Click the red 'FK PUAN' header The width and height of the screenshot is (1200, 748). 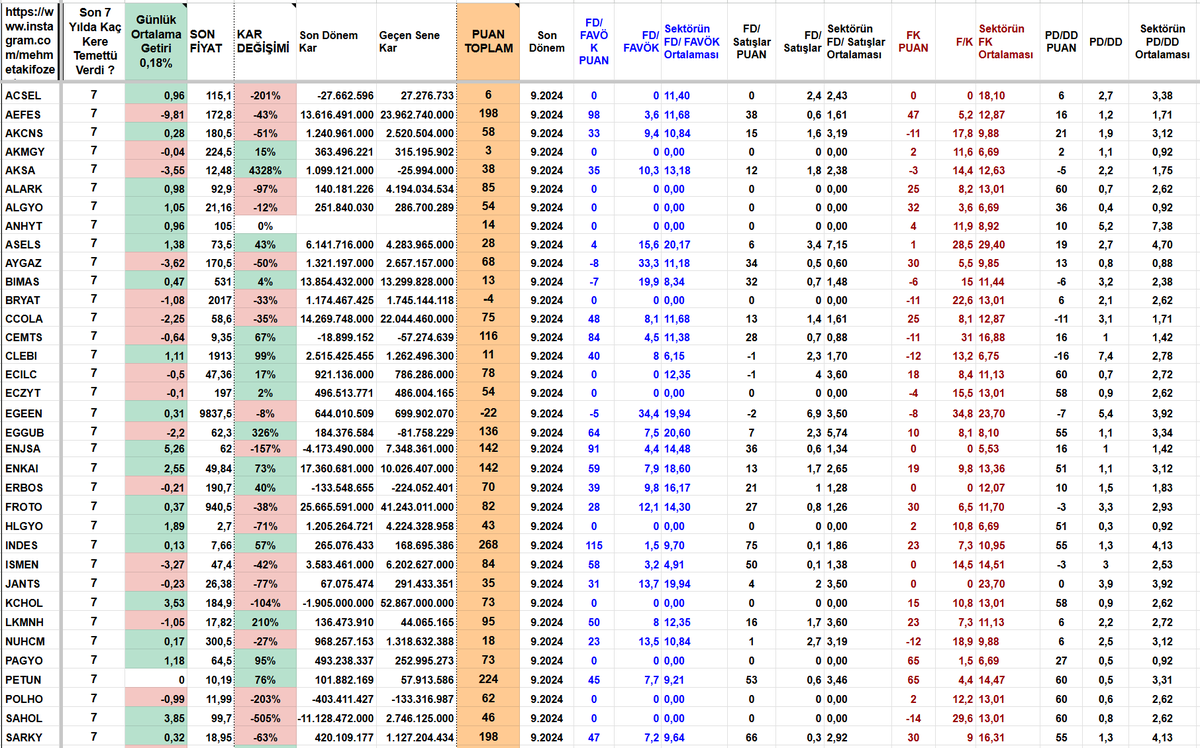pyautogui.click(x=913, y=40)
